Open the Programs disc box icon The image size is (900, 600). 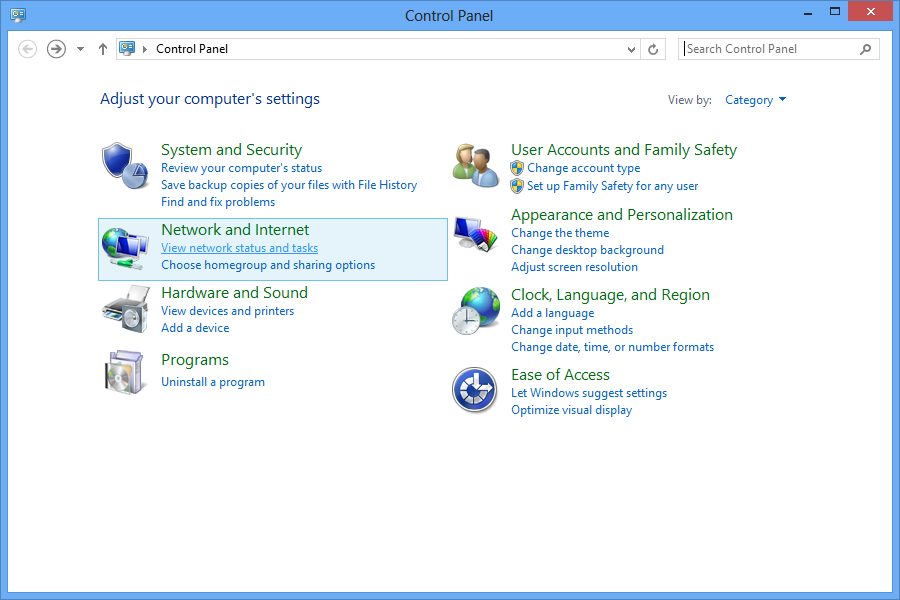pyautogui.click(x=124, y=372)
